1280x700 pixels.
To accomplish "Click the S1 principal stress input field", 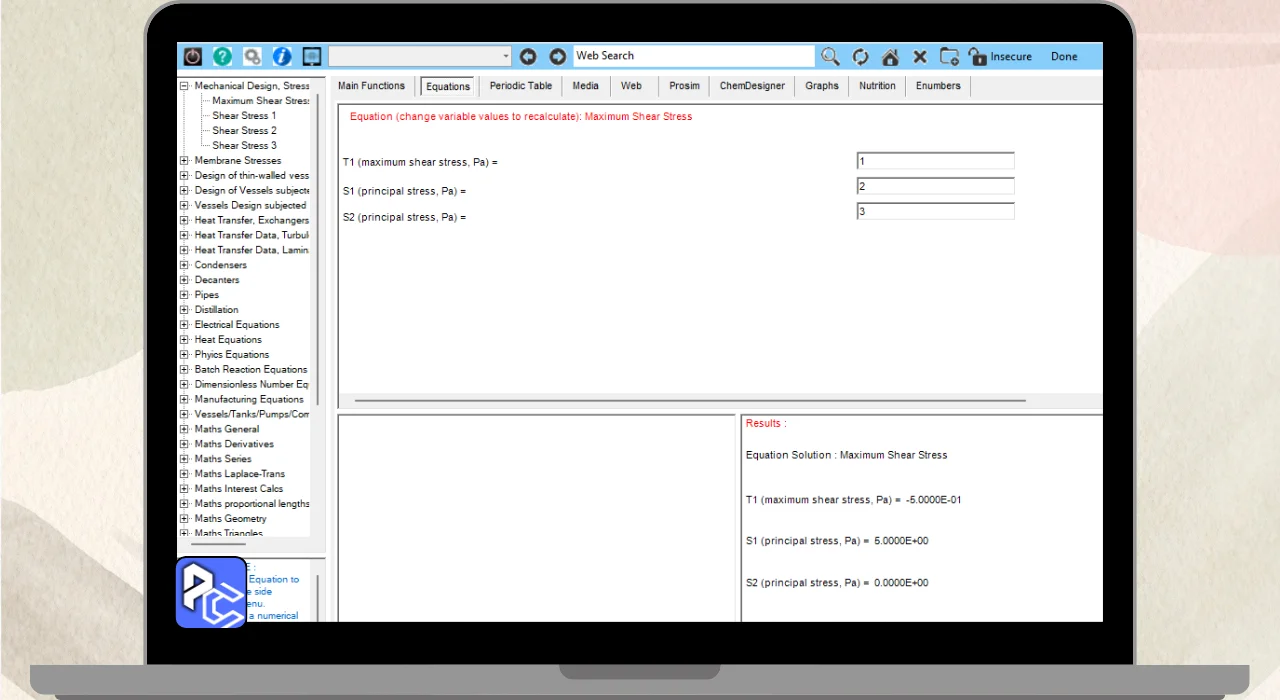I will [935, 187].
